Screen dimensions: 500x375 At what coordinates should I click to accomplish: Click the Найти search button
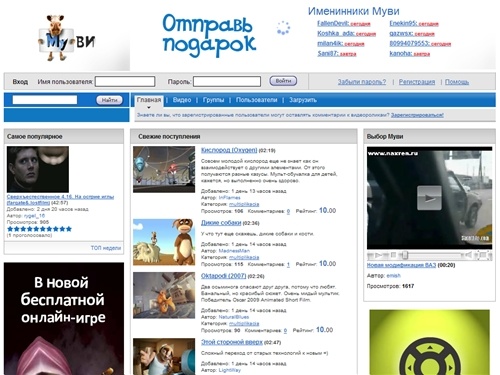tap(109, 100)
